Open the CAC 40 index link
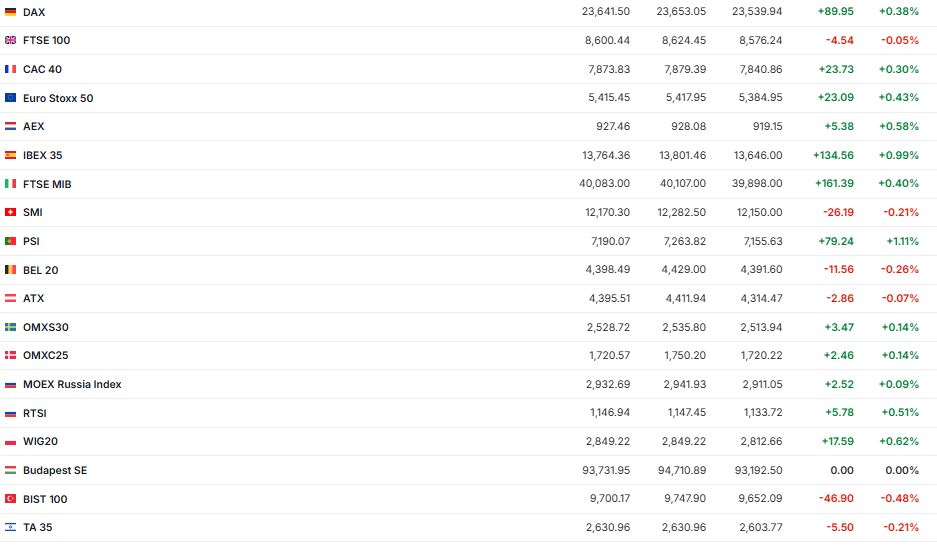937x547 pixels. click(x=42, y=69)
